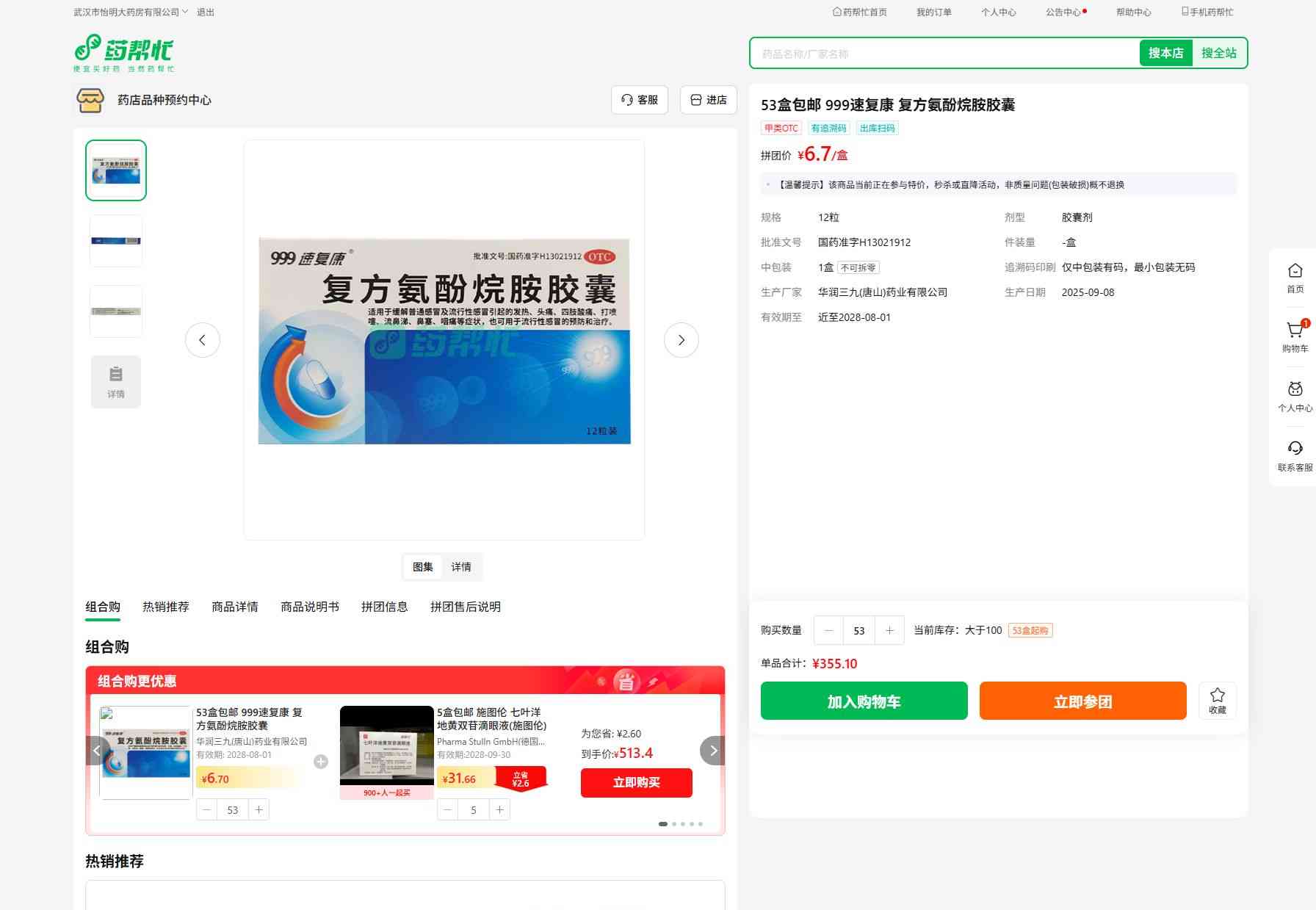Viewport: 1316px width, 910px height.
Task: Open the home icon in right sidebar
Action: coord(1295,272)
